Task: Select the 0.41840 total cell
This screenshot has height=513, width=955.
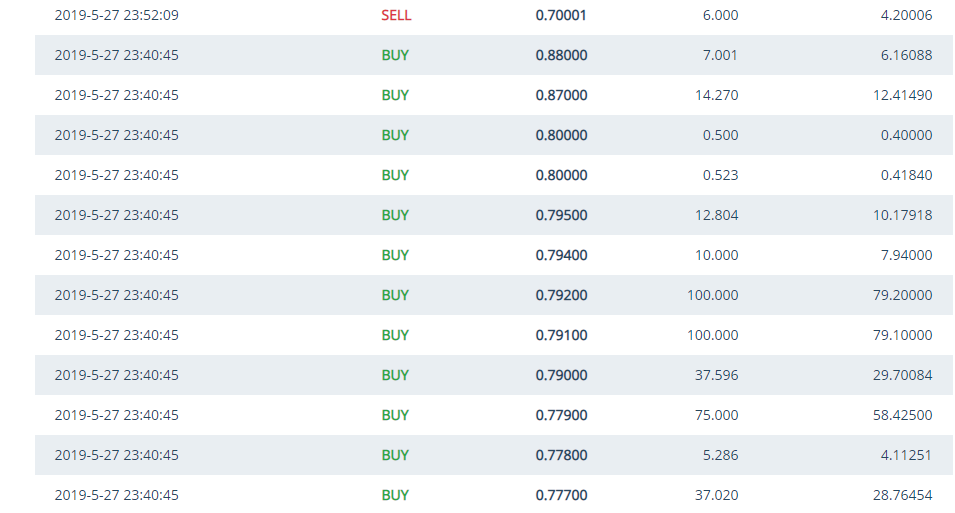Action: 906,176
